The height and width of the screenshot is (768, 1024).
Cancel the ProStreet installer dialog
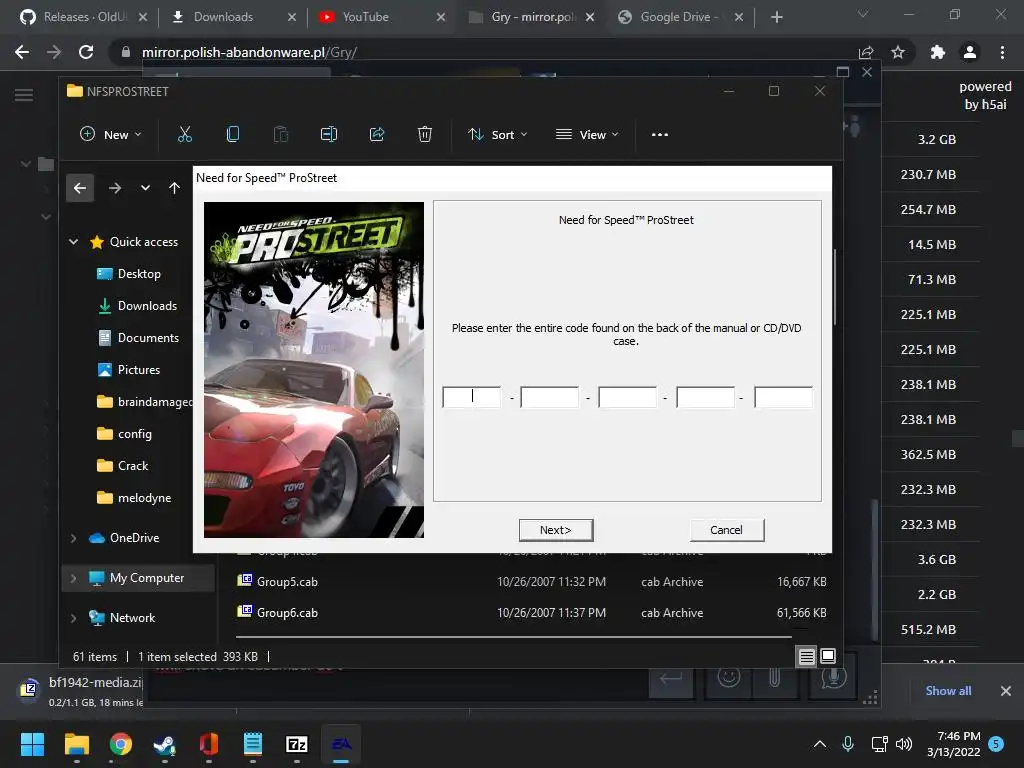(x=726, y=530)
